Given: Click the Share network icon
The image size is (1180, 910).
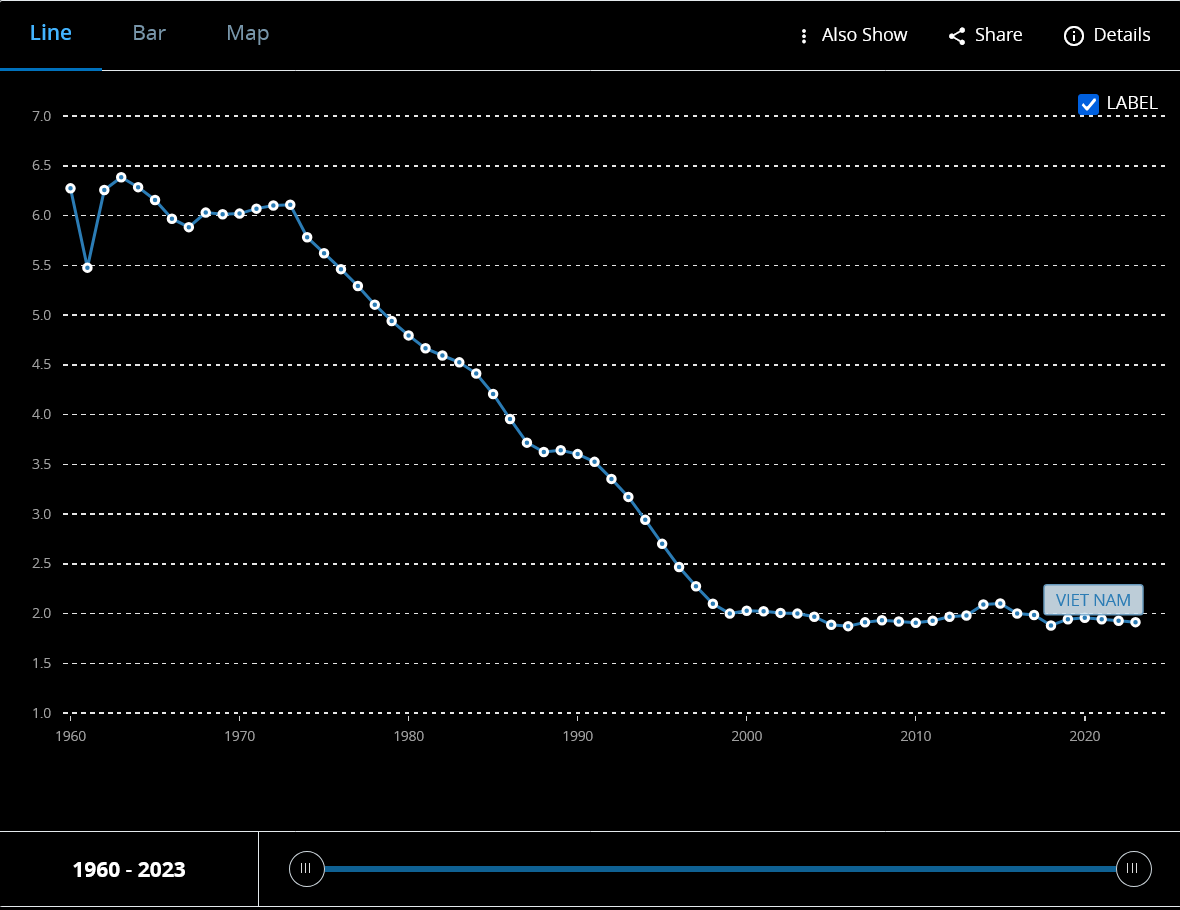Looking at the screenshot, I should coord(956,36).
